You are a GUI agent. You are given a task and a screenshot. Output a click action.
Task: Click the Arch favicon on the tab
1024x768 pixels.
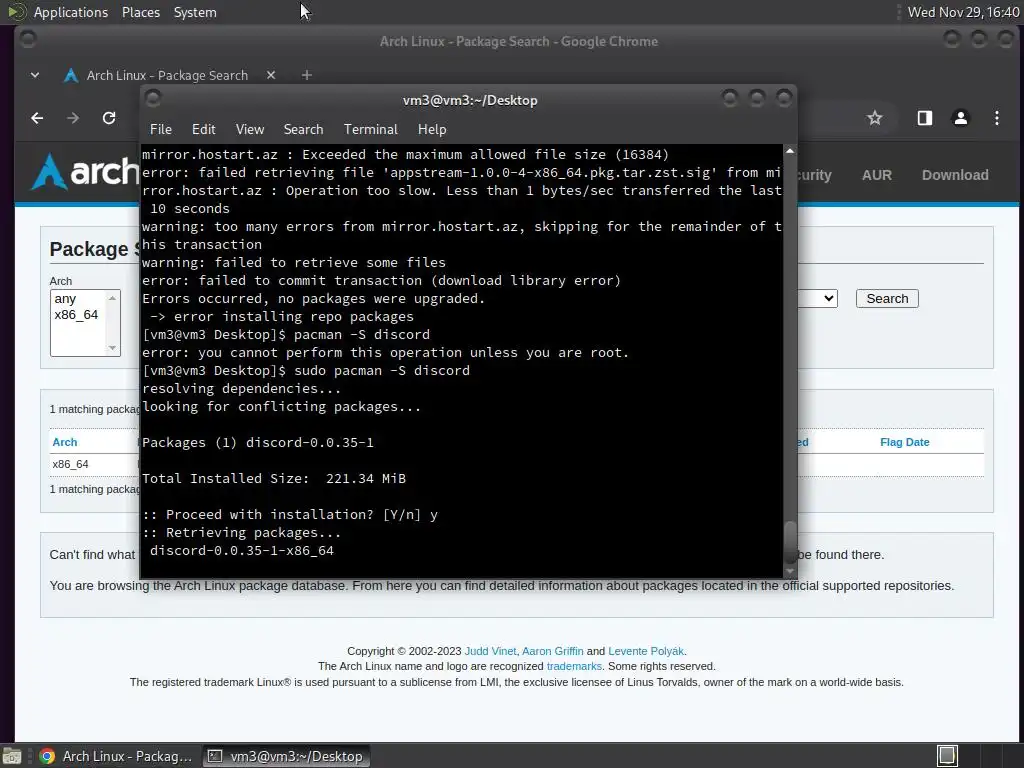tap(71, 75)
